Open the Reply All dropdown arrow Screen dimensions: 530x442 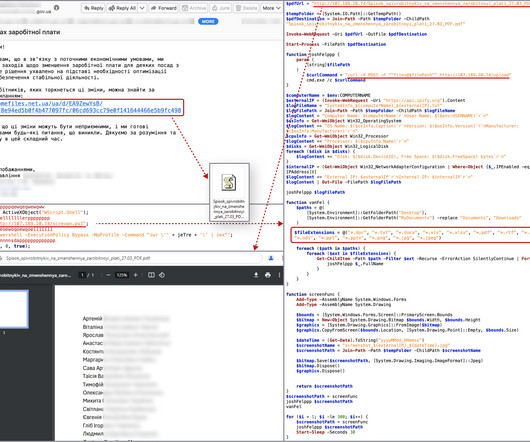coord(142,8)
